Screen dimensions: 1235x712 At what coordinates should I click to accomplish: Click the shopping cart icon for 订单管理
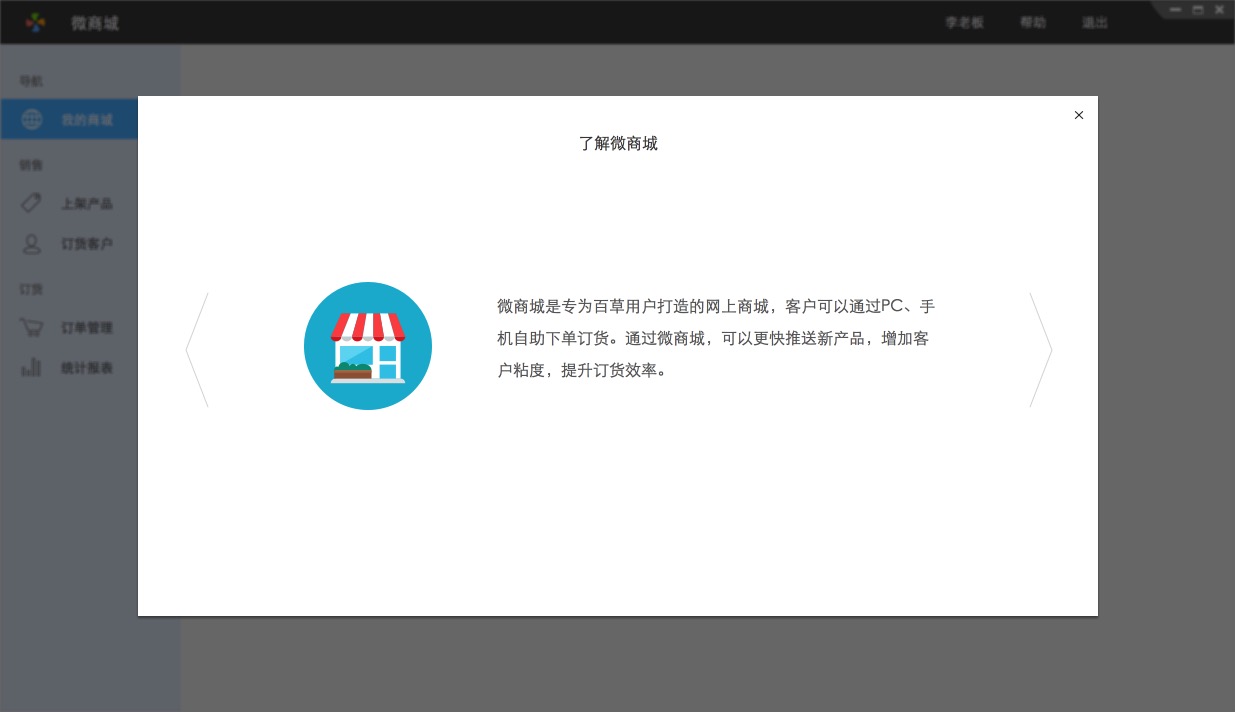32,327
